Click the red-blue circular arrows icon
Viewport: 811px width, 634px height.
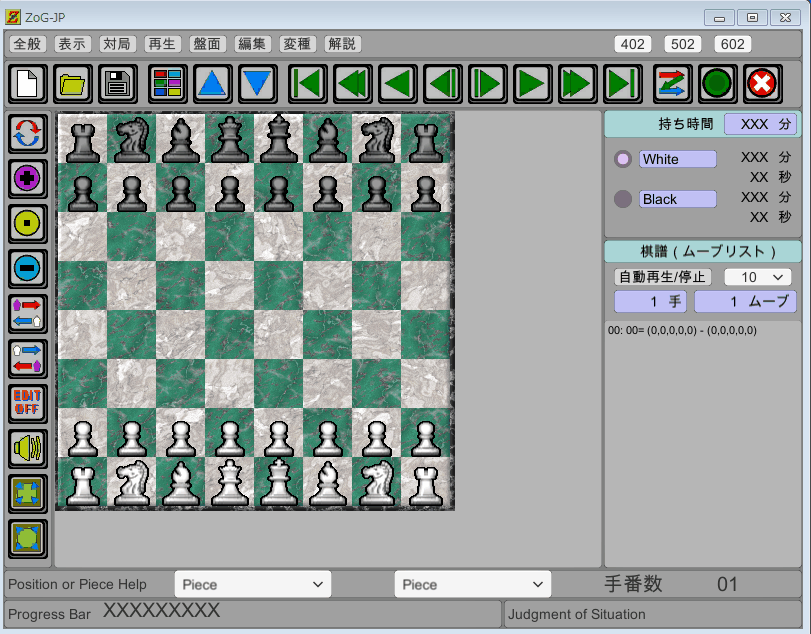pyautogui.click(x=27, y=133)
